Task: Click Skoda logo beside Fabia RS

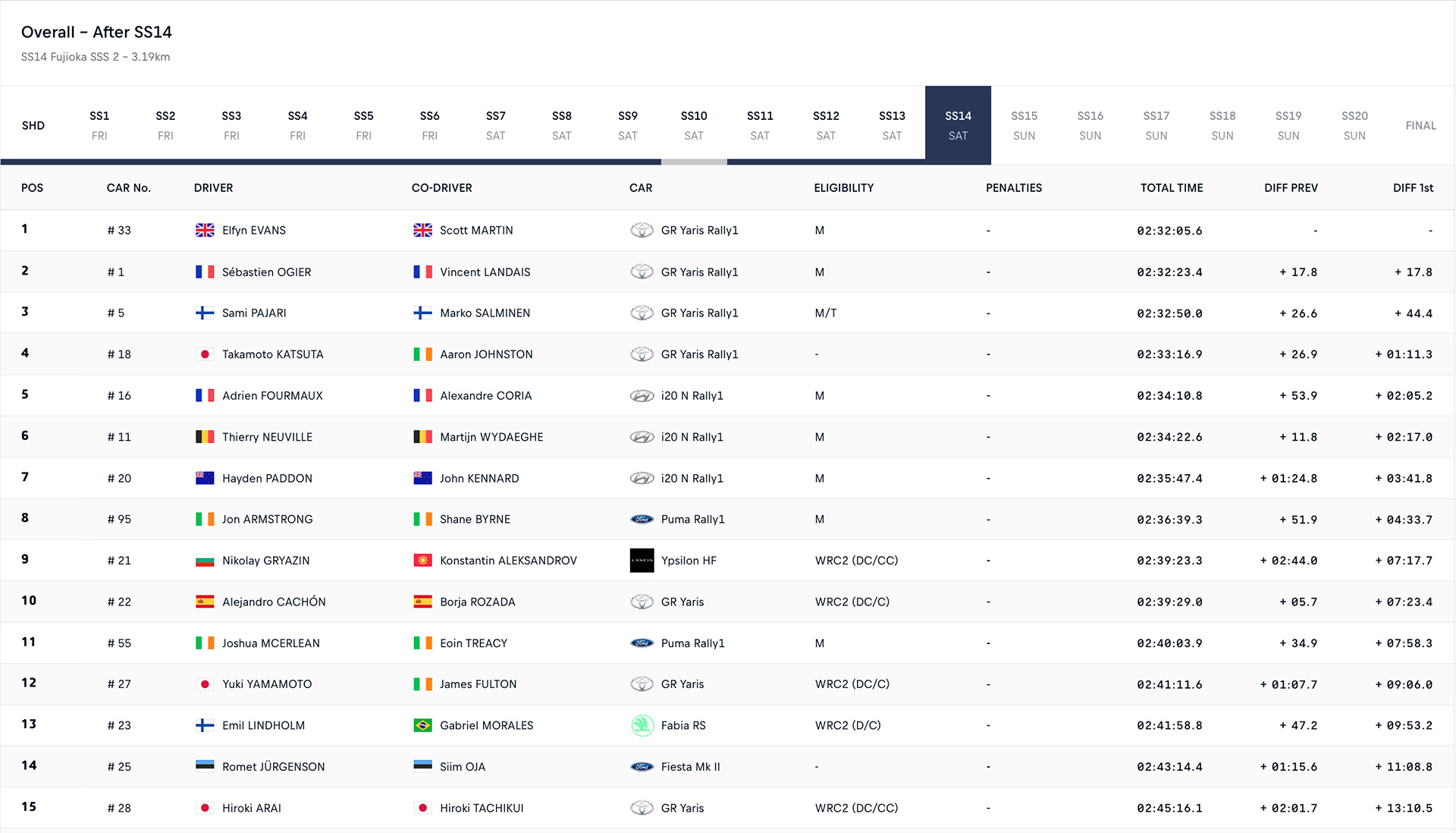Action: pyautogui.click(x=642, y=725)
